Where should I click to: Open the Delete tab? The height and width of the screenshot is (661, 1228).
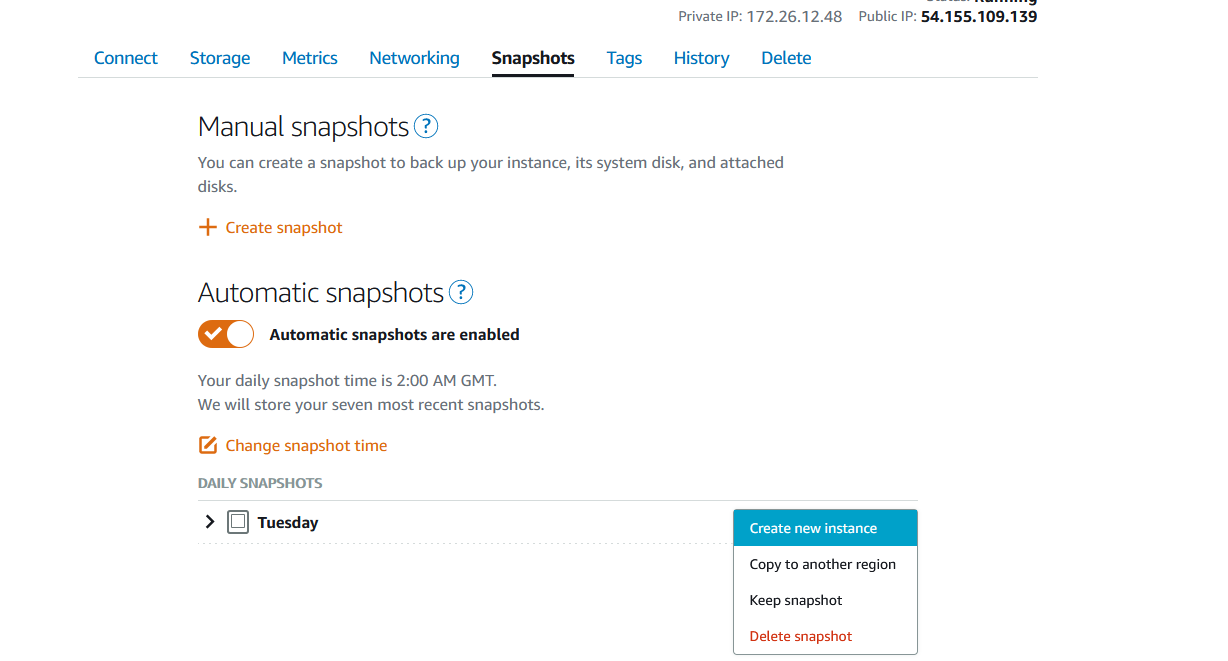click(786, 58)
